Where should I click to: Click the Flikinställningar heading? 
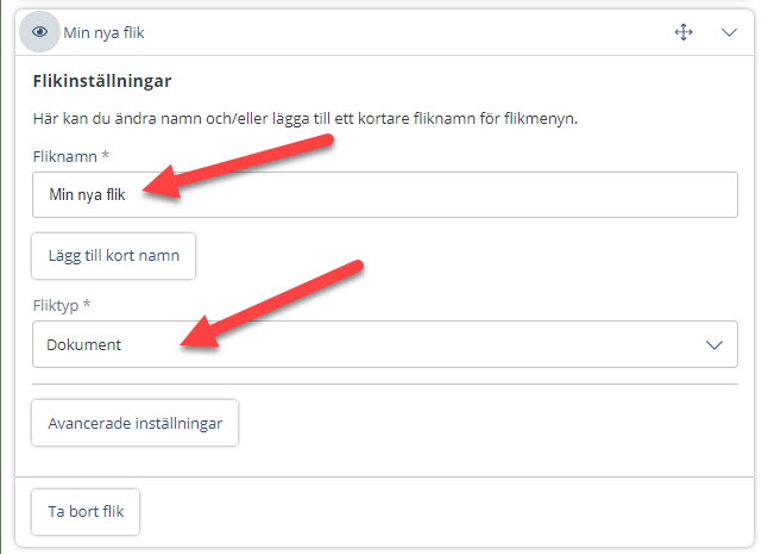(x=102, y=81)
